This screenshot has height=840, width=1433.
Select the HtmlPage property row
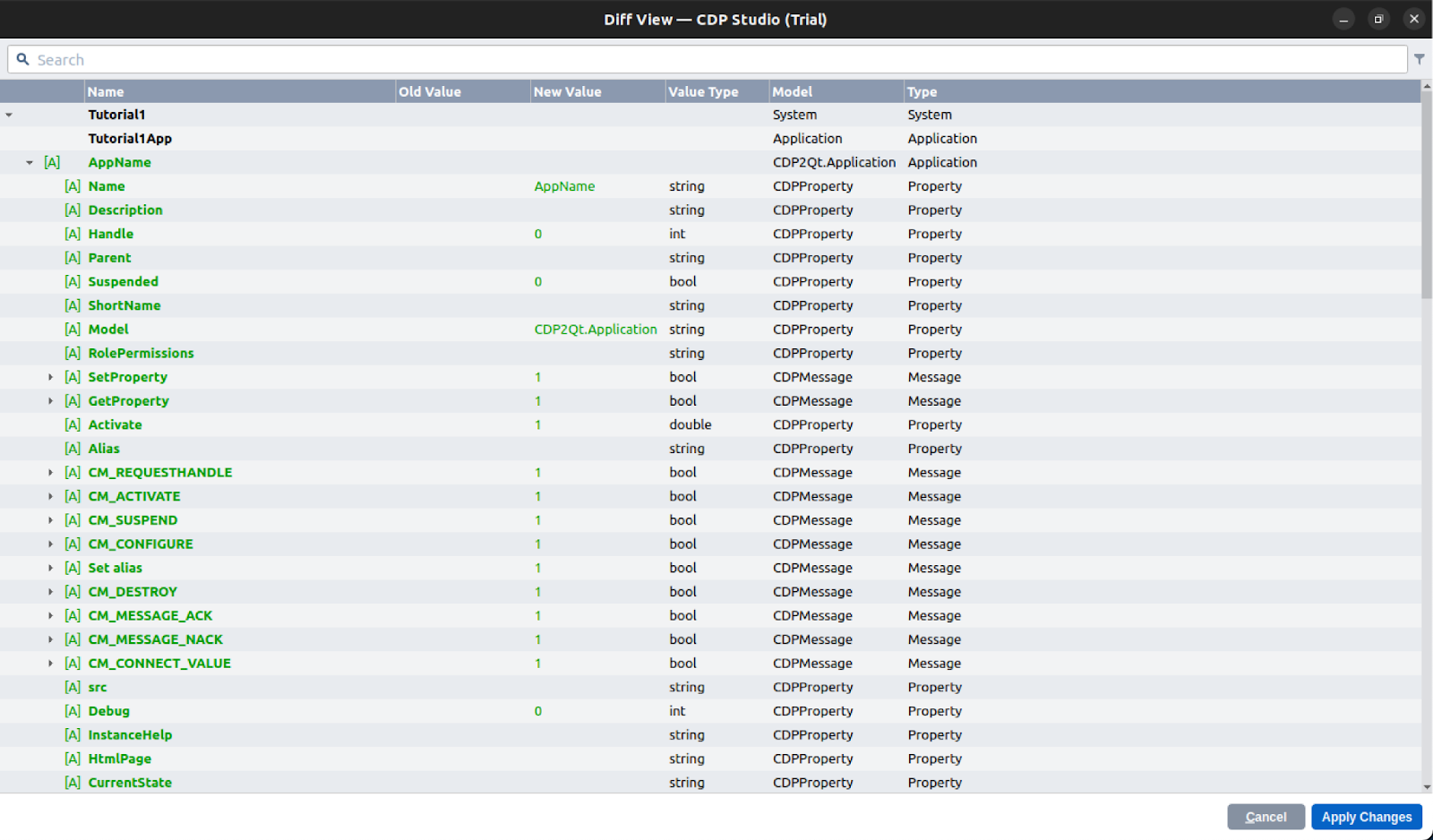click(710, 759)
